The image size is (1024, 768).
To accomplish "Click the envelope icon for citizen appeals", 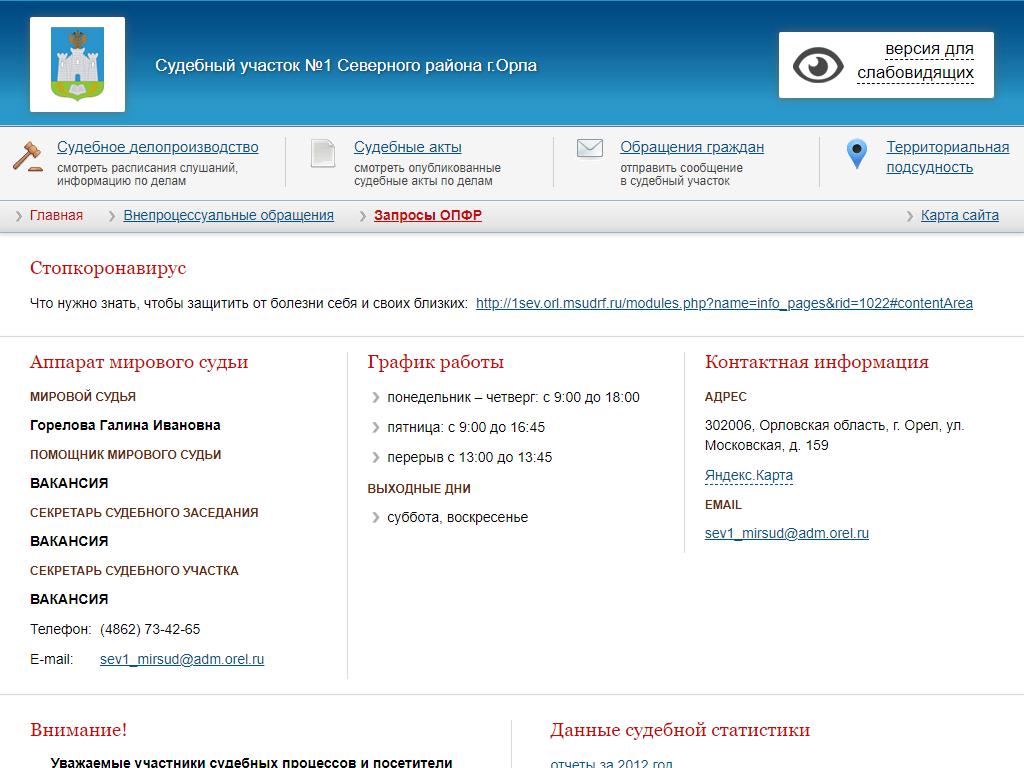I will coord(590,149).
